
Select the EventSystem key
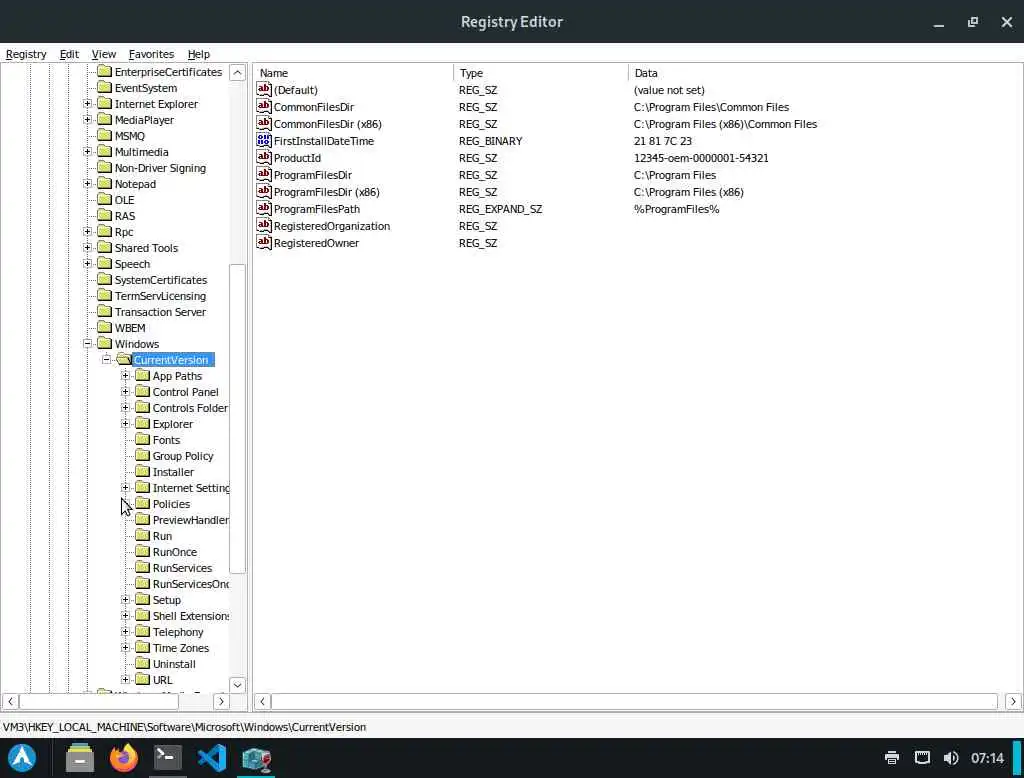(x=146, y=88)
